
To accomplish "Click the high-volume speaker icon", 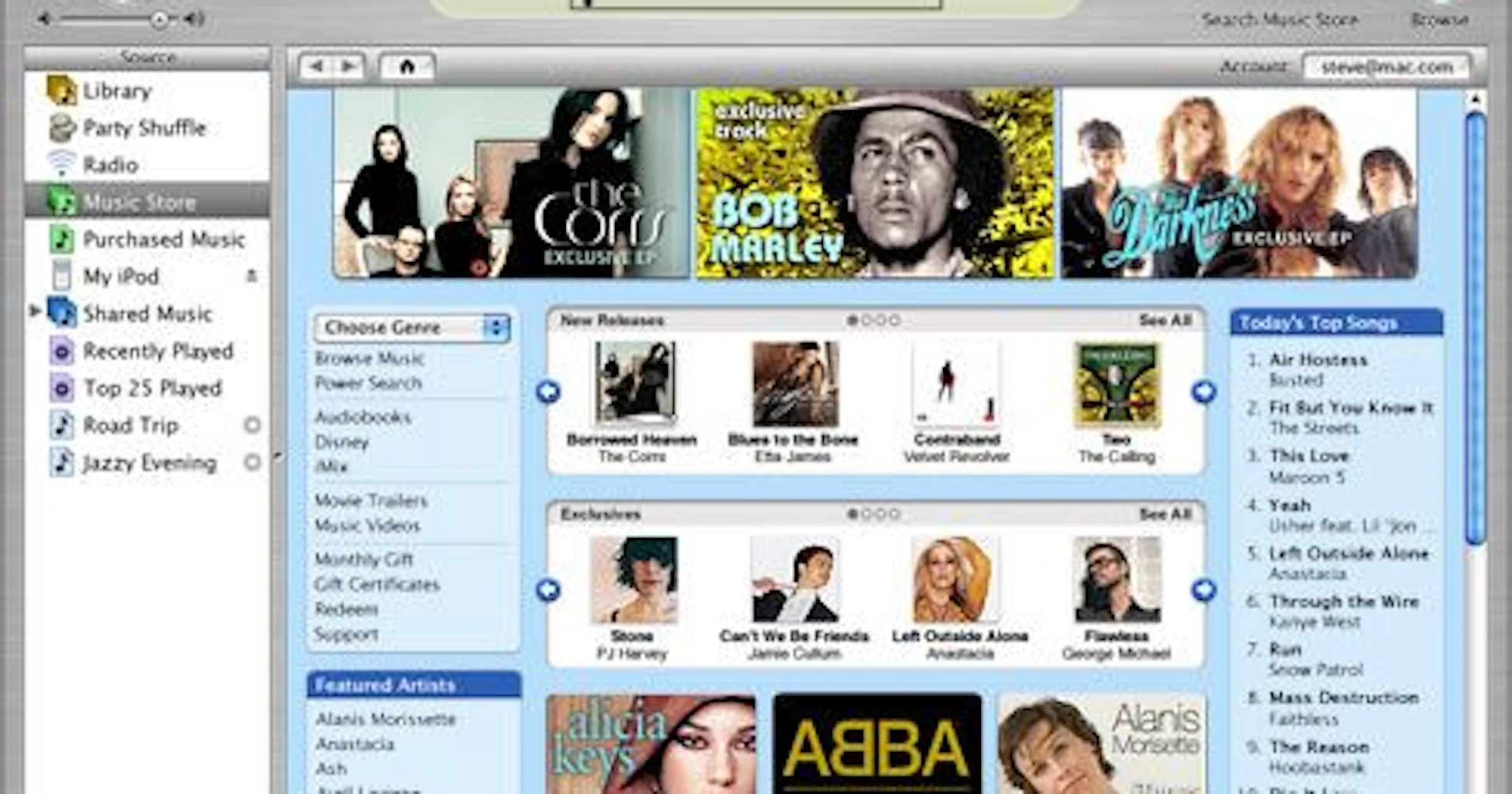I will (194, 19).
